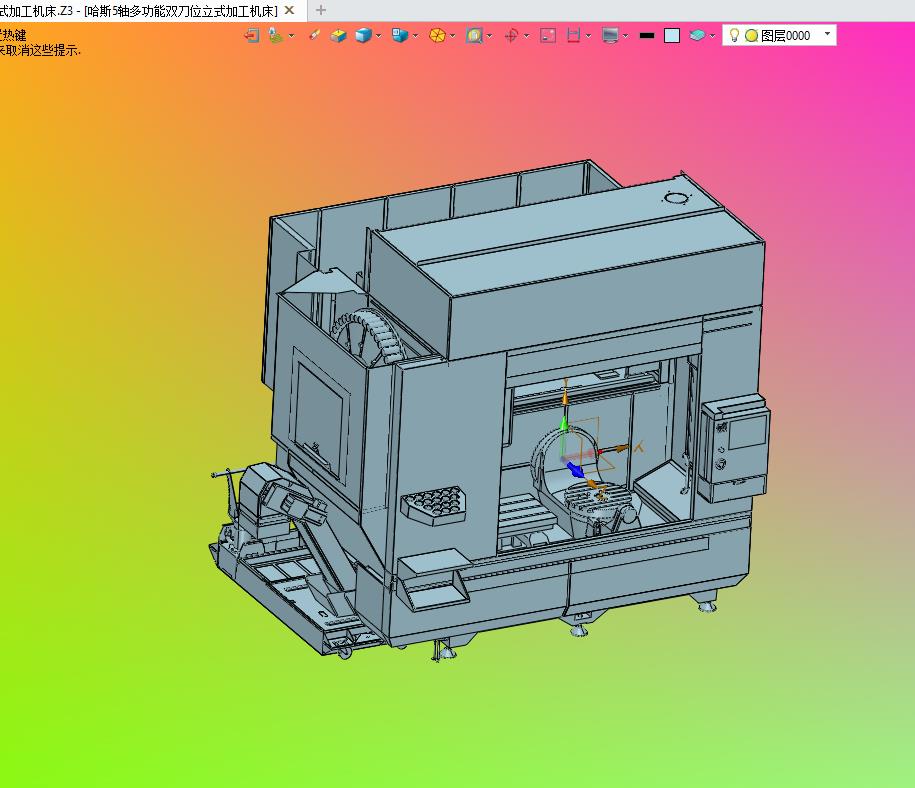Expand the zoom view dropdown arrow
The width and height of the screenshot is (915, 788).
[x=490, y=36]
